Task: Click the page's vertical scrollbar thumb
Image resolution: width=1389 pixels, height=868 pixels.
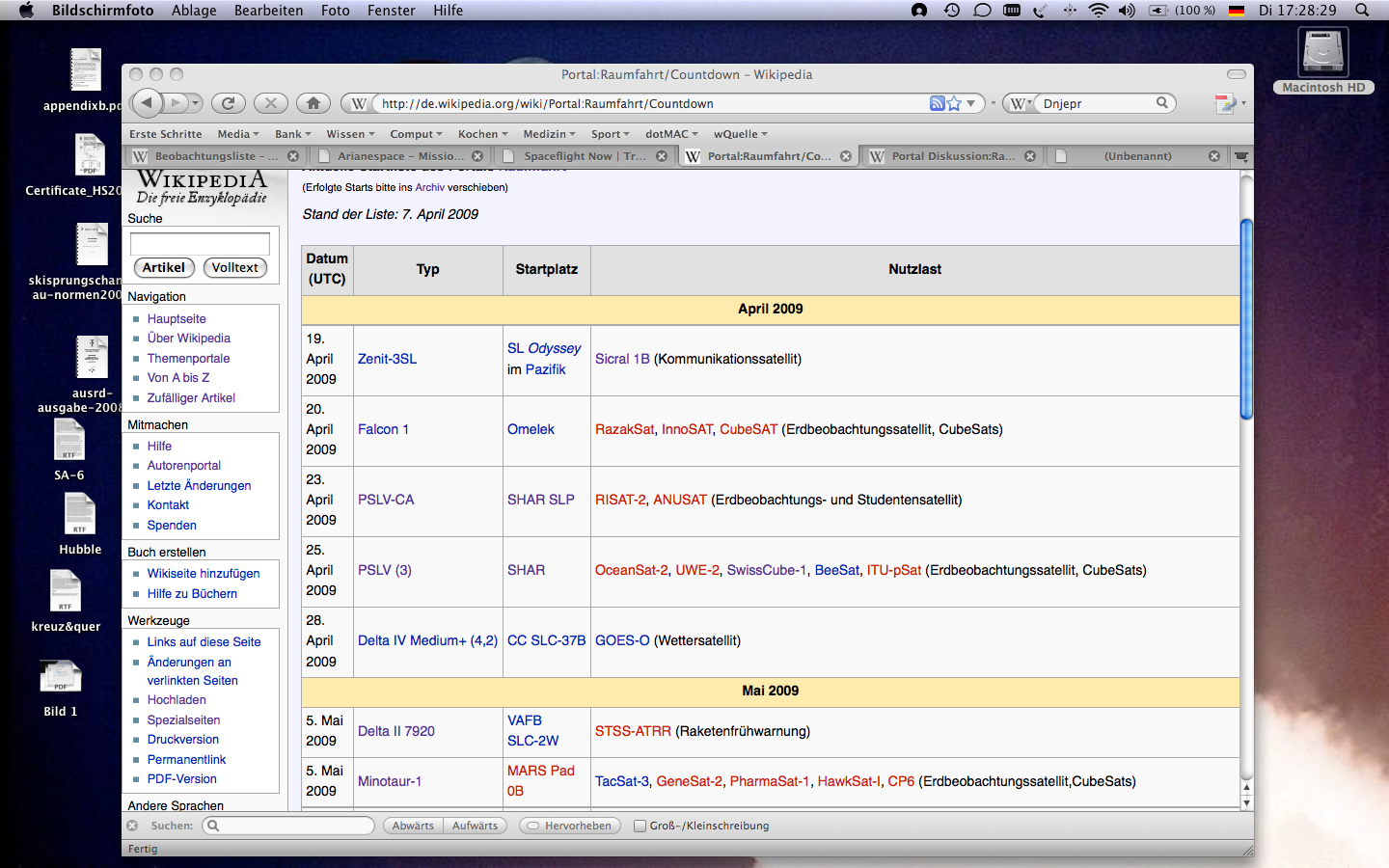Action: click(x=1246, y=318)
